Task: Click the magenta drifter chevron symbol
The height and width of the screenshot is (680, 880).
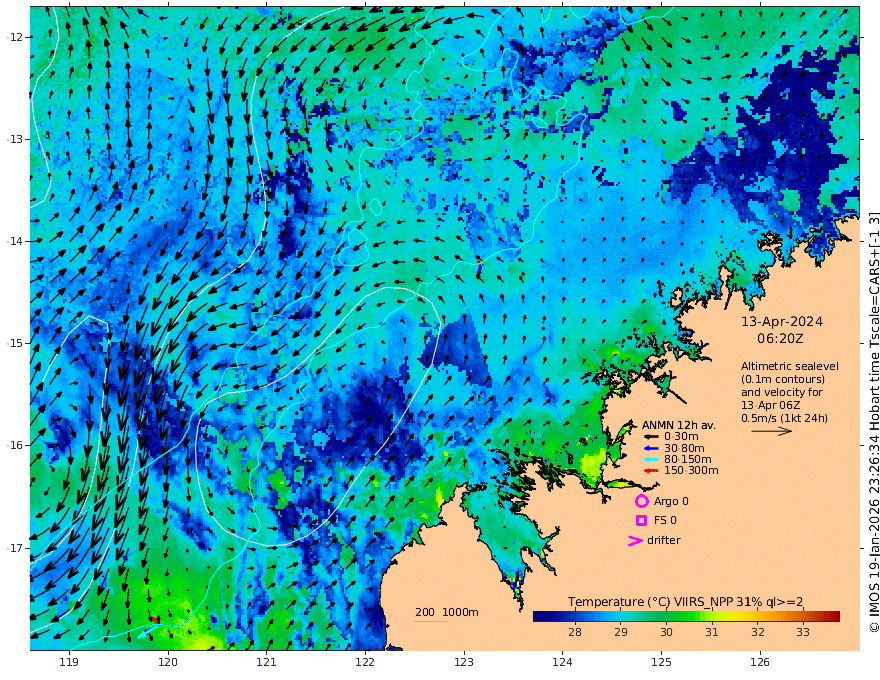Action: point(635,540)
